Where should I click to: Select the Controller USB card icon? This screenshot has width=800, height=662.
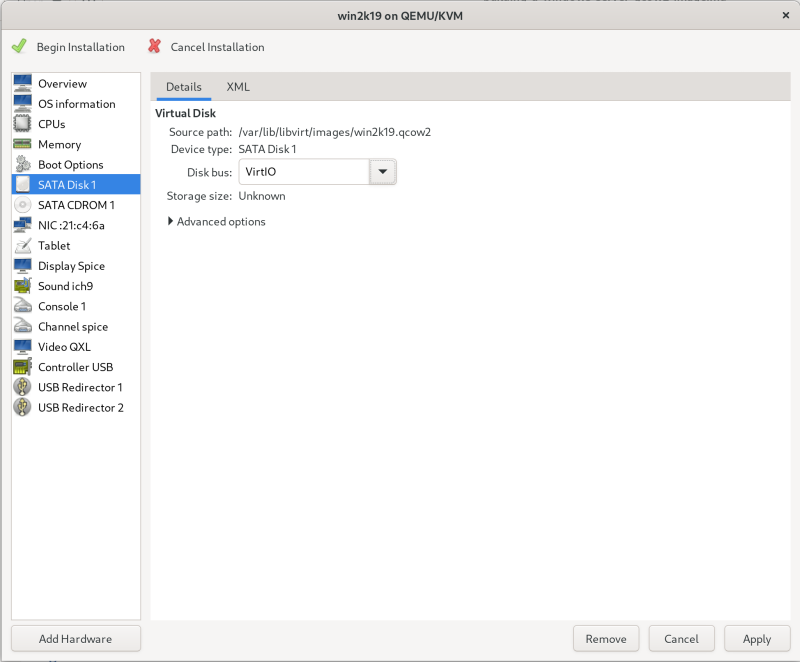(22, 367)
